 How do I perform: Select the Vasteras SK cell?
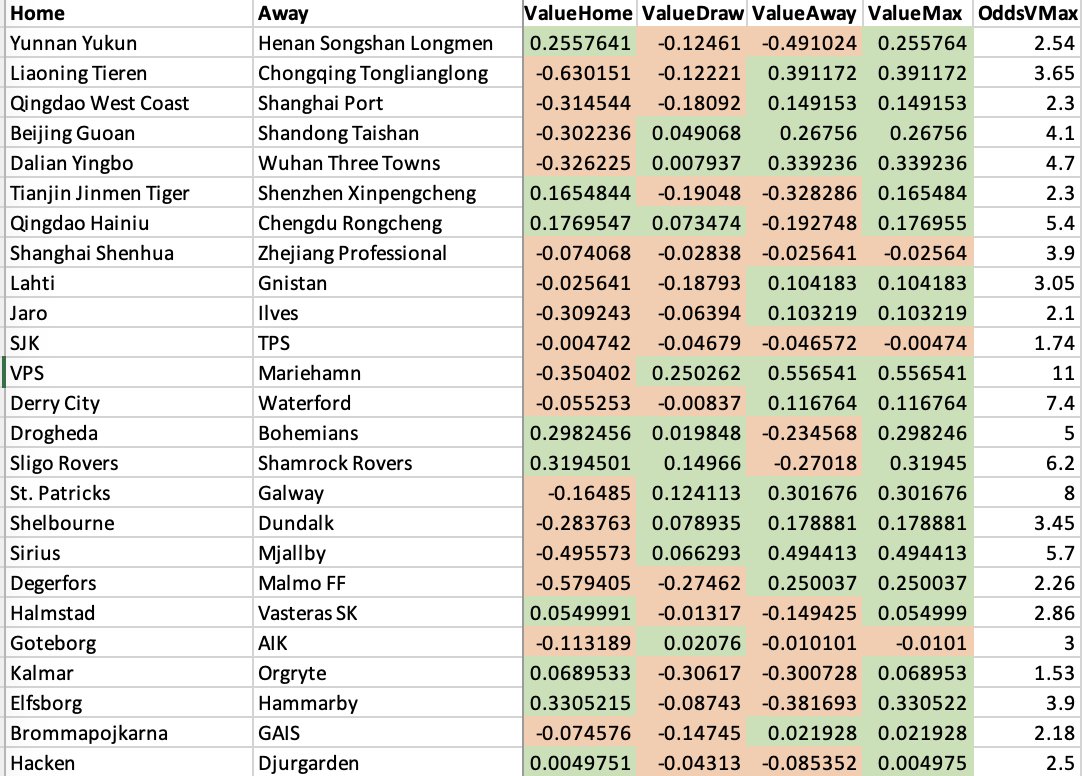point(388,613)
